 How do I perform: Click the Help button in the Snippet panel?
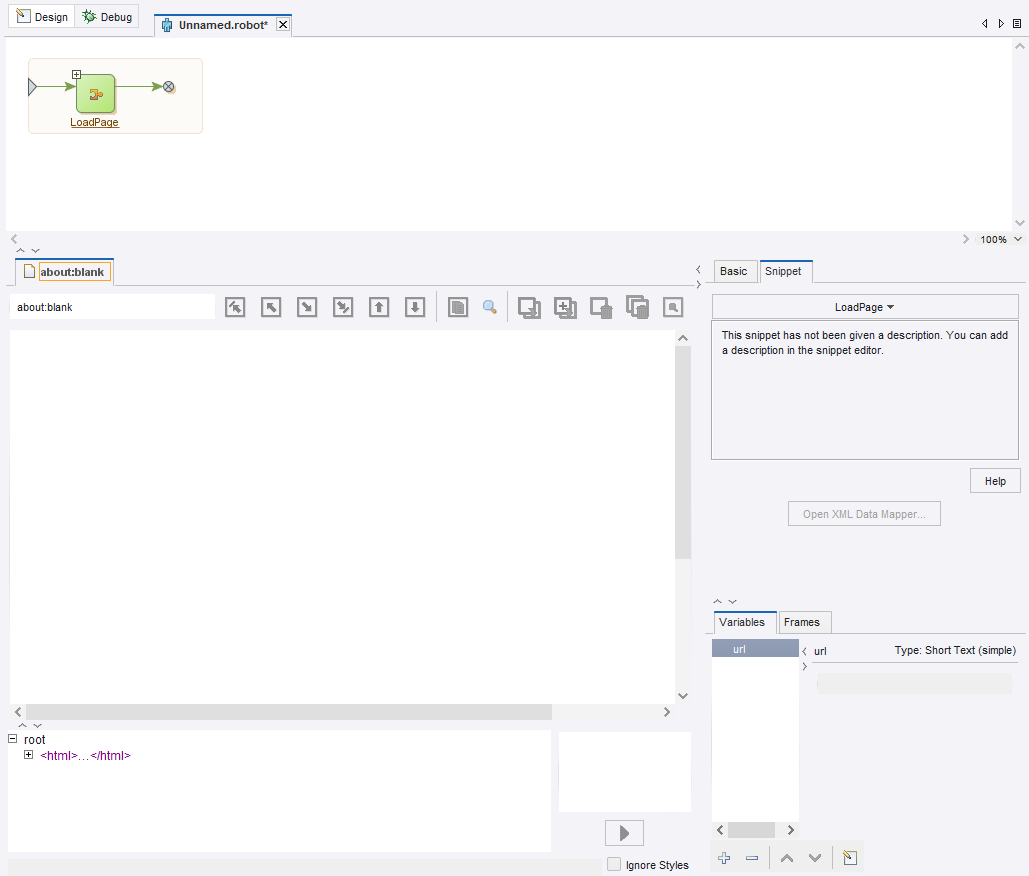click(x=994, y=480)
